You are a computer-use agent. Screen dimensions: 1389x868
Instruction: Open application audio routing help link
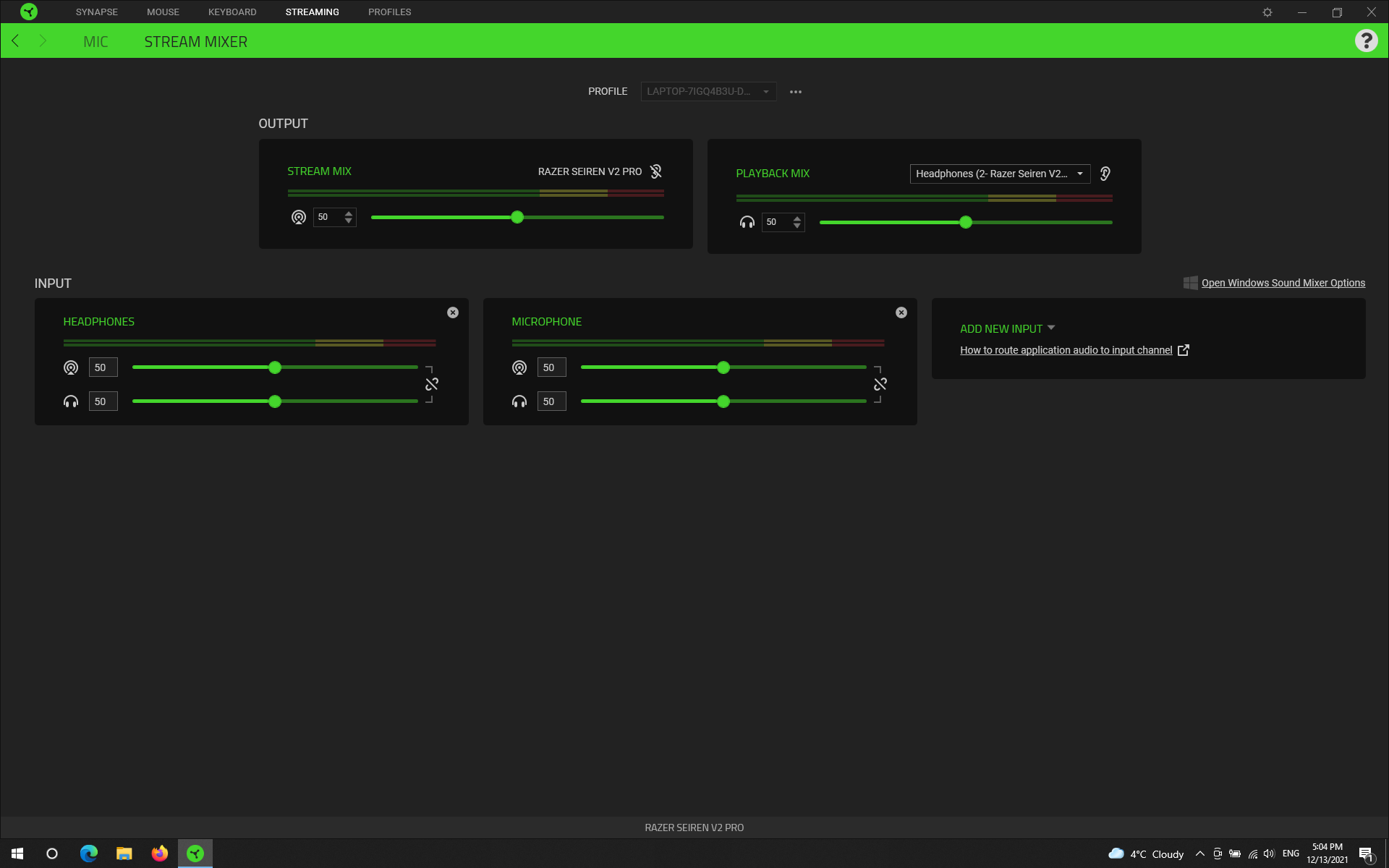click(x=1066, y=350)
